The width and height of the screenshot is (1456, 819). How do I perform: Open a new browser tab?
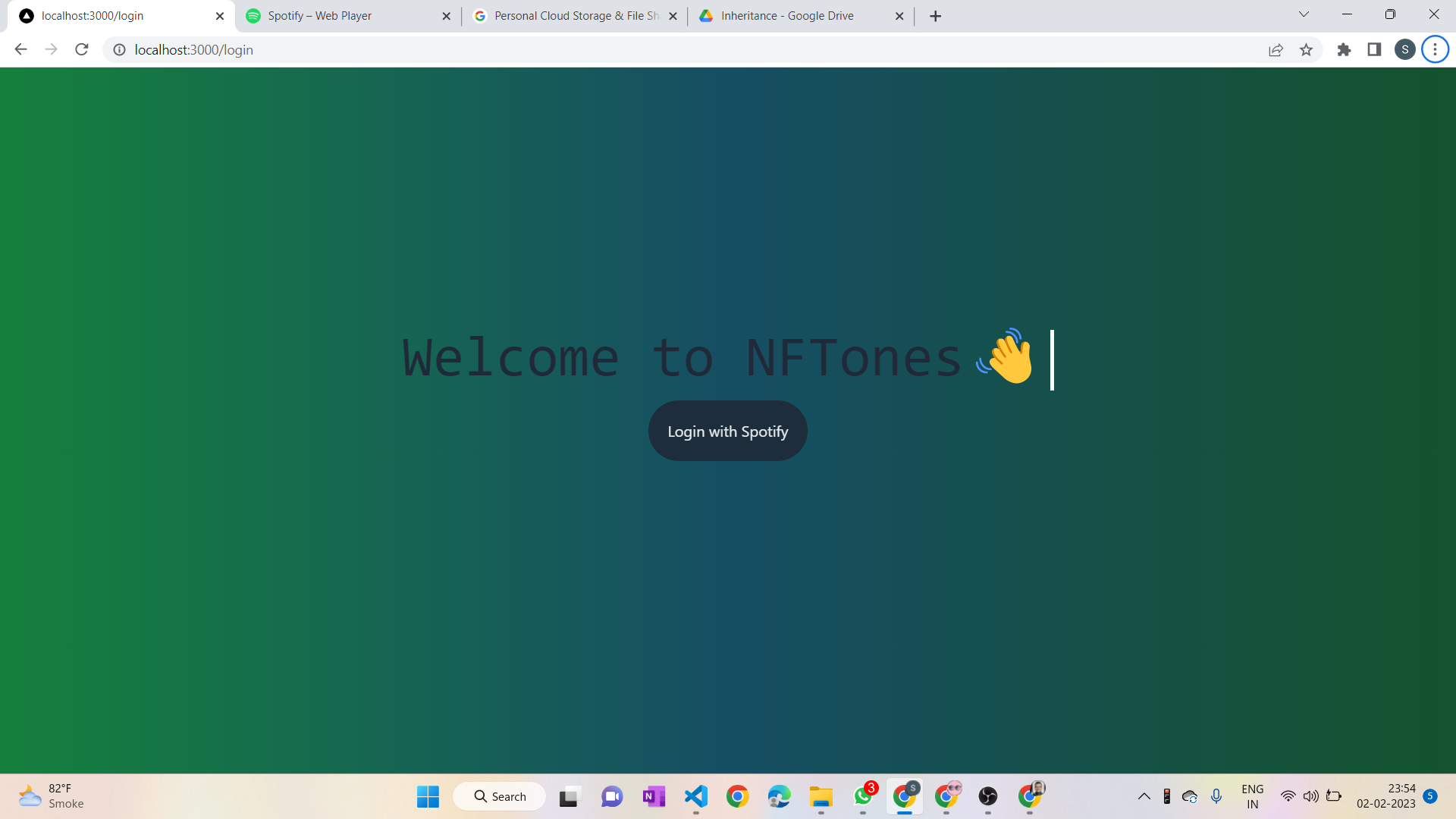pos(935,16)
